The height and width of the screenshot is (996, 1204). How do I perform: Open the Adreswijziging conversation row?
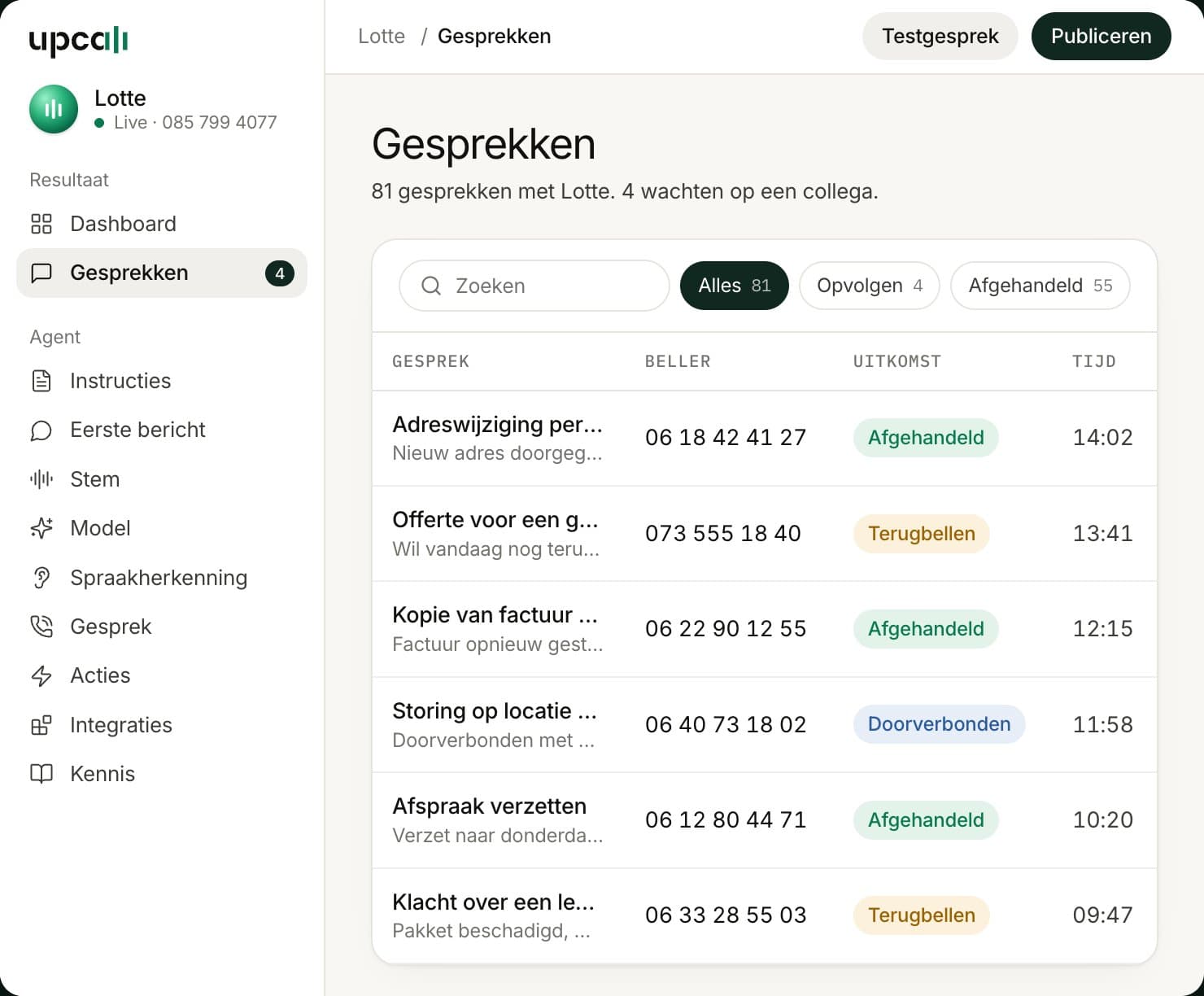click(x=765, y=438)
